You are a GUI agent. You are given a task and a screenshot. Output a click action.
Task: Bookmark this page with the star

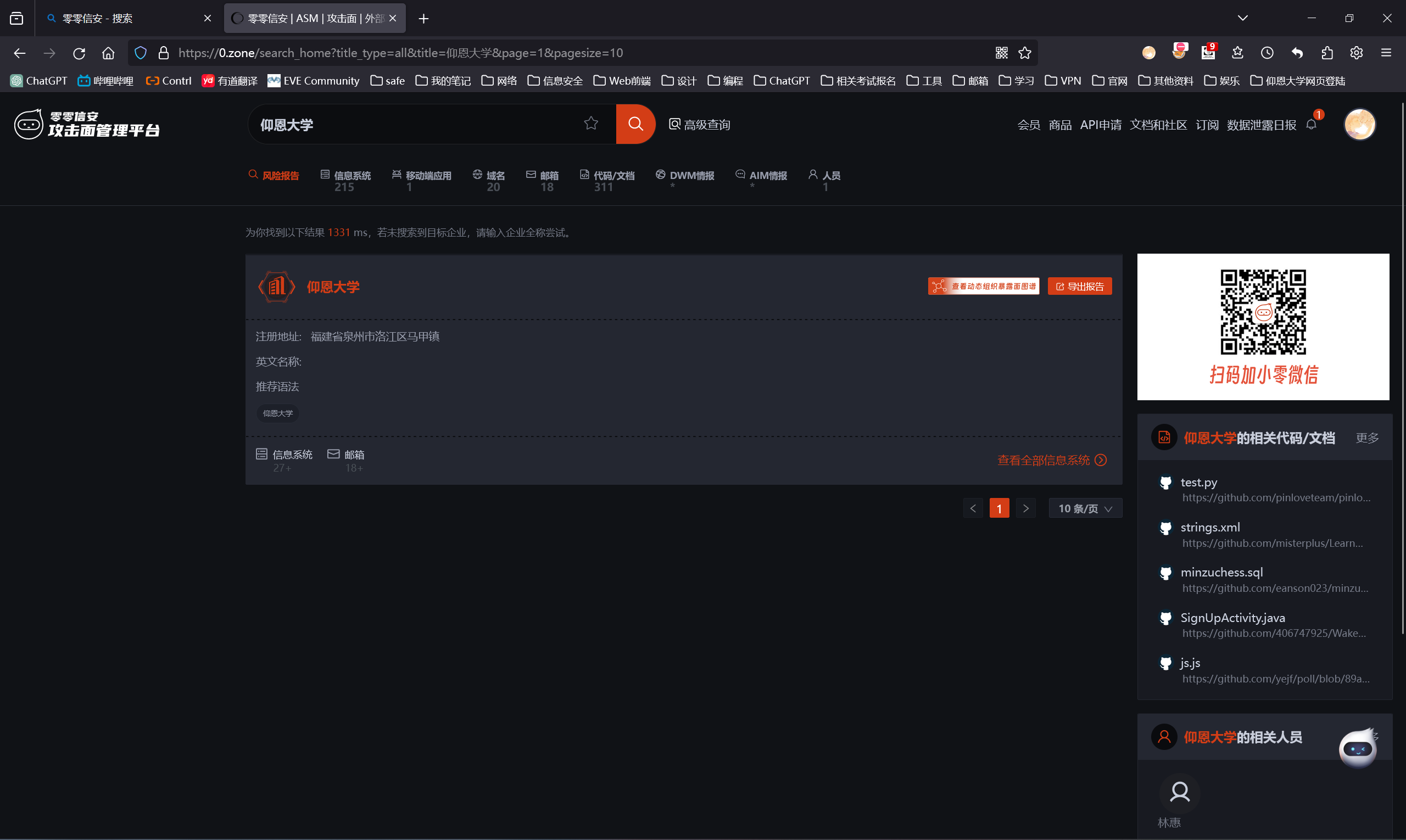click(1024, 53)
